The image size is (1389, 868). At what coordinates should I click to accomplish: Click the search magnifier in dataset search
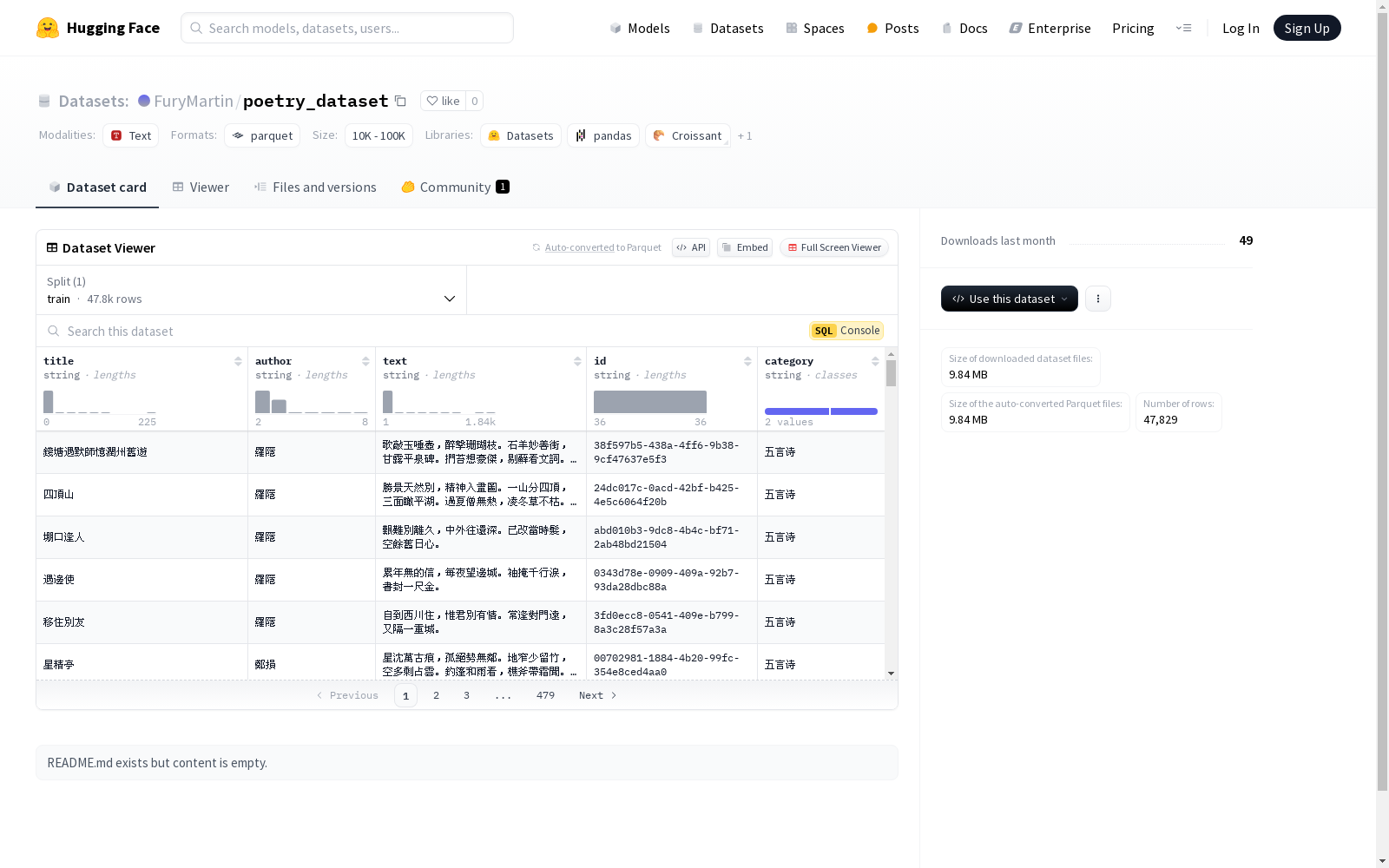54,331
